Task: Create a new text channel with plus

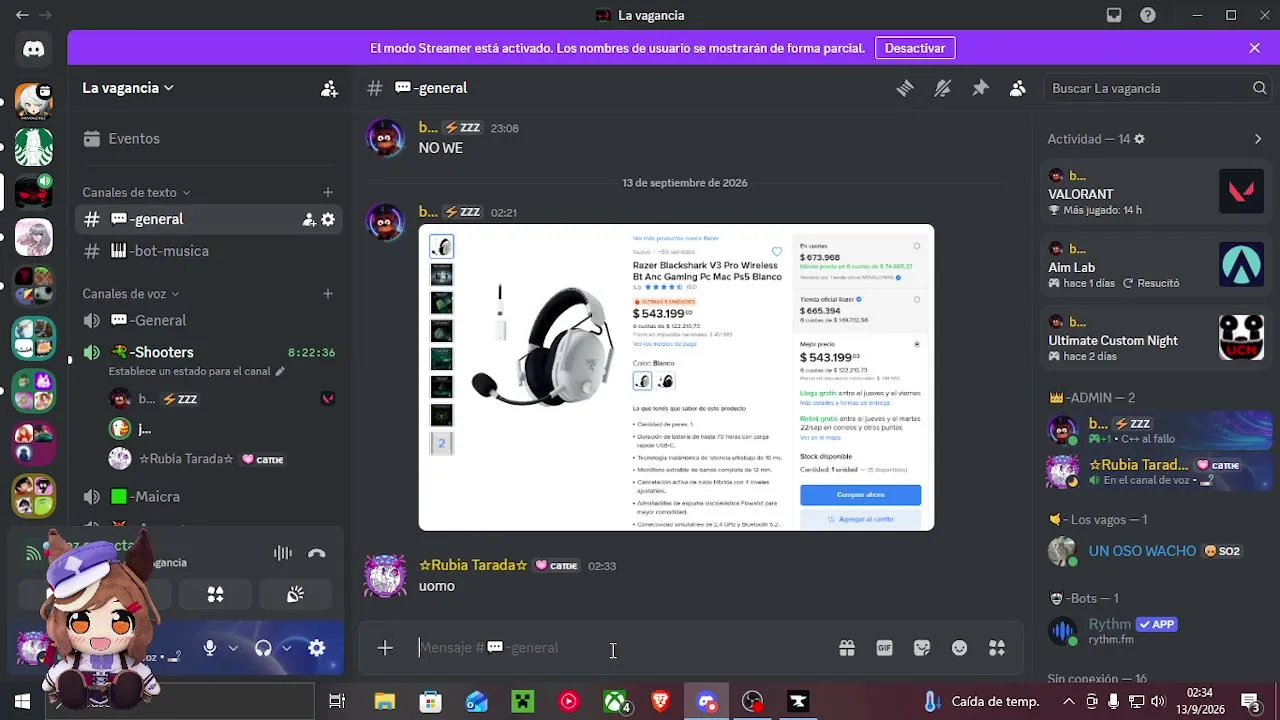Action: click(x=328, y=192)
